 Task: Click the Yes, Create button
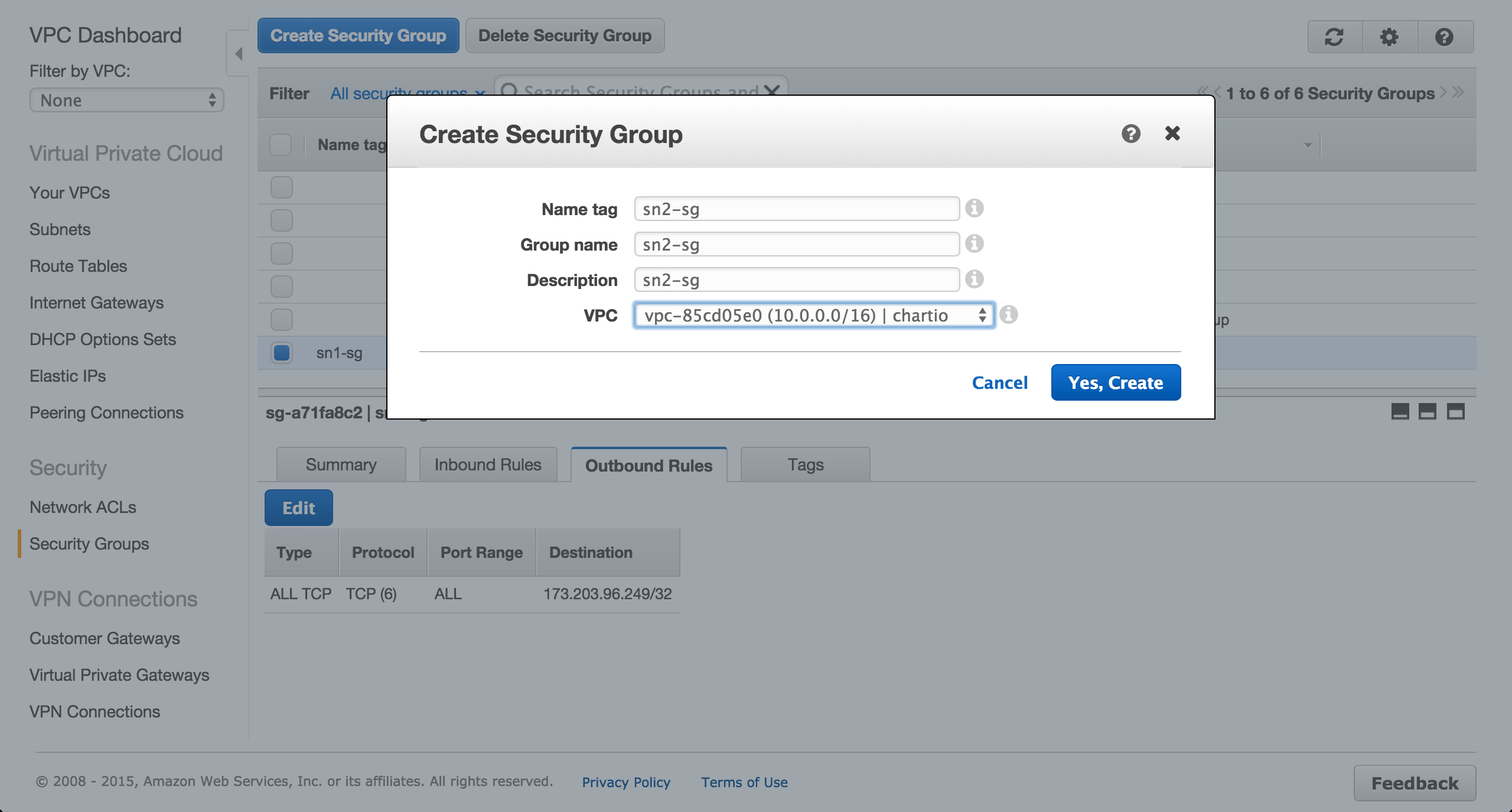pyautogui.click(x=1115, y=382)
